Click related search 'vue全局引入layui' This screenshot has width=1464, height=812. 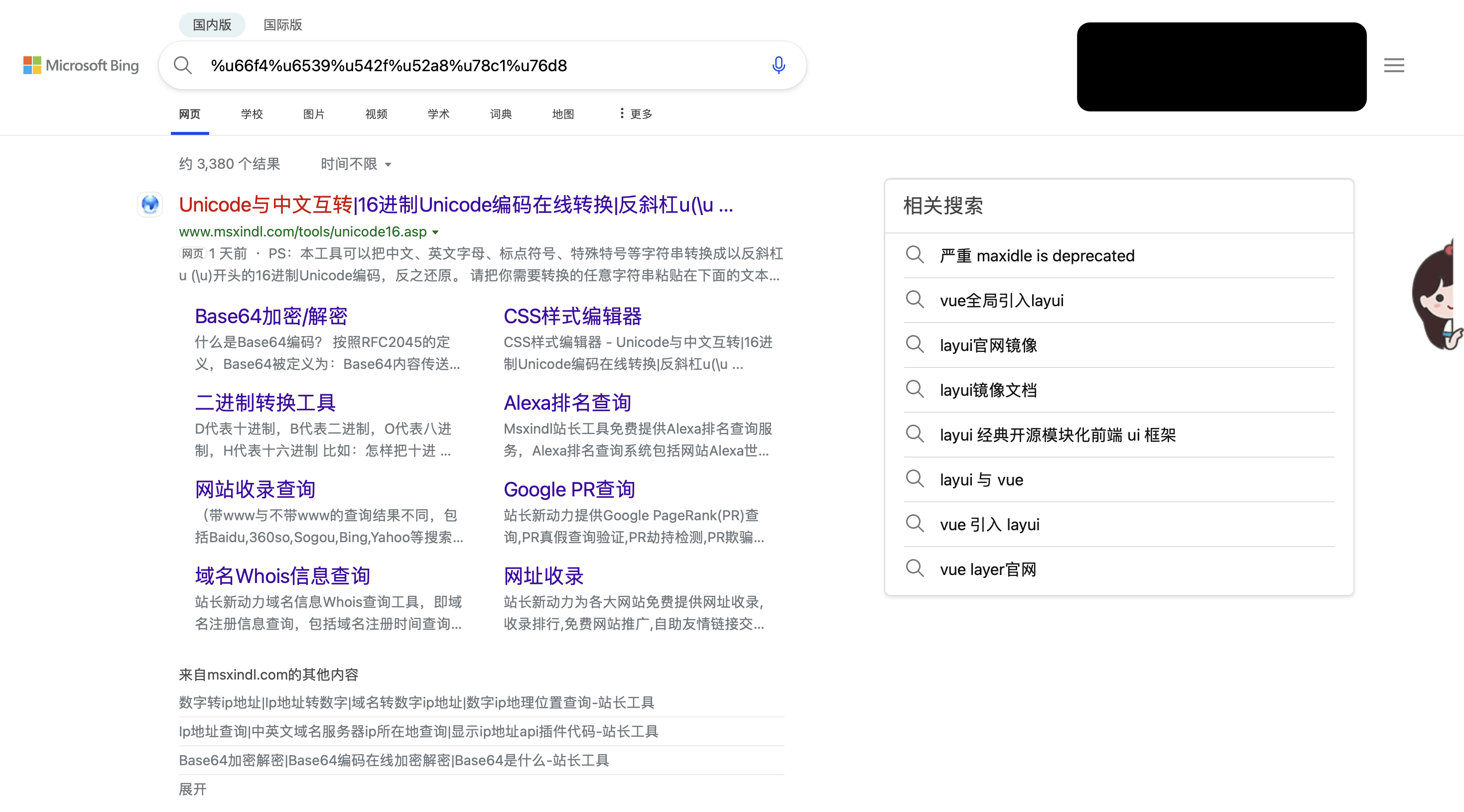pos(1001,300)
